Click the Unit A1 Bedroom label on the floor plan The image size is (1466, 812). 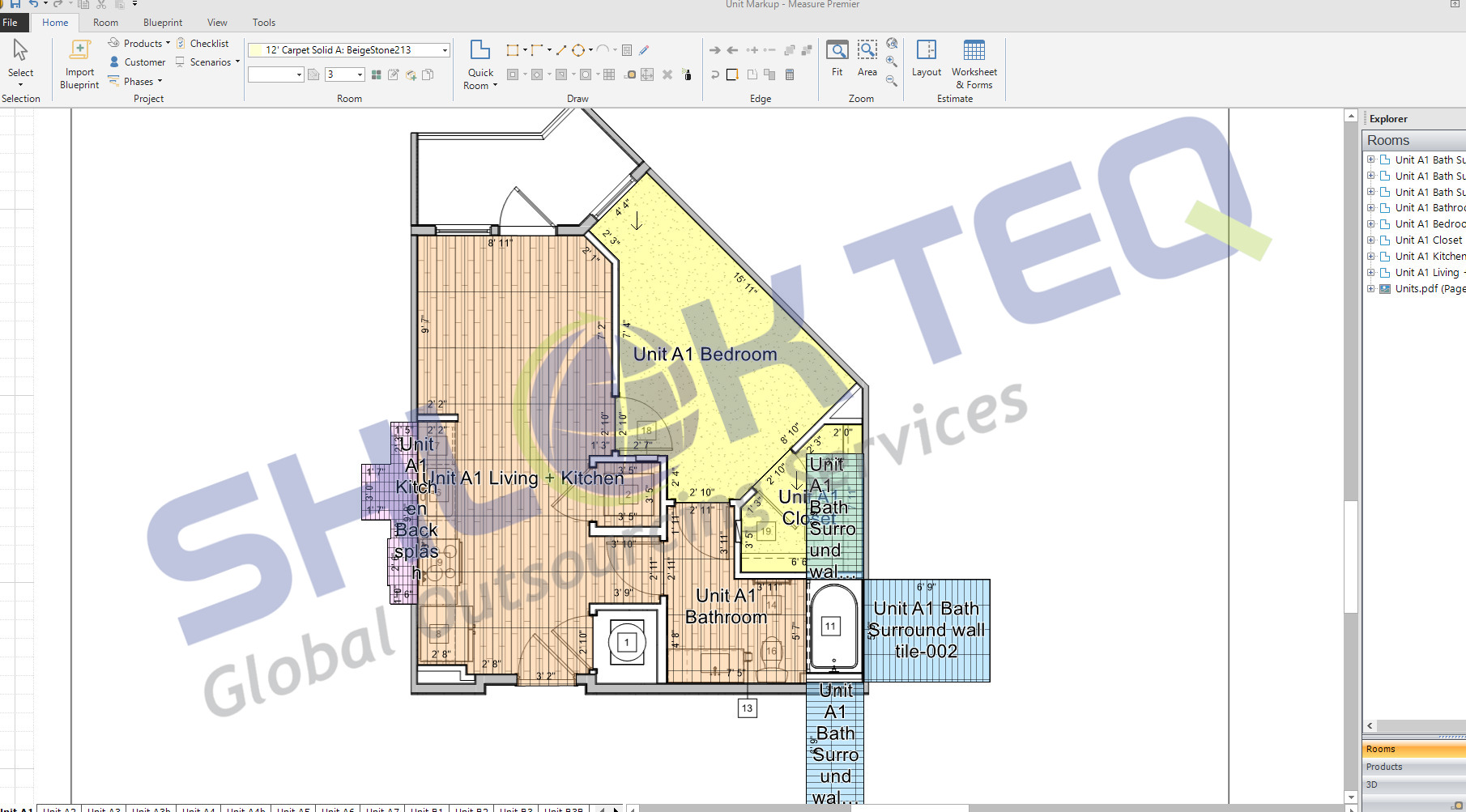coord(705,355)
